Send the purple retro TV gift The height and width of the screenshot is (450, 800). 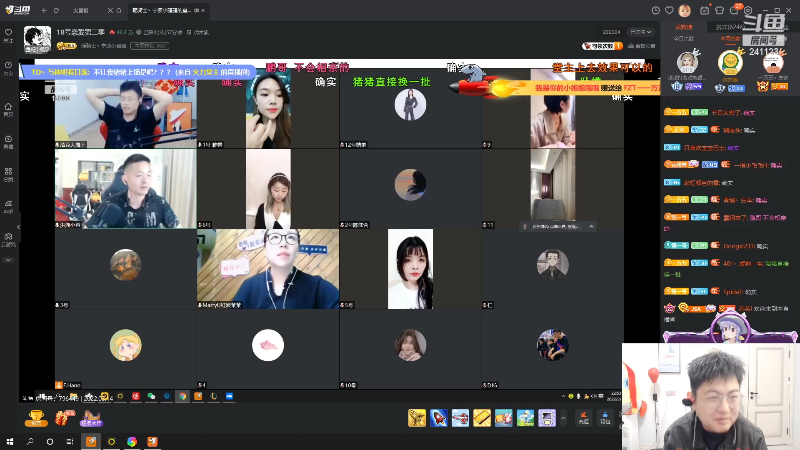pos(546,418)
